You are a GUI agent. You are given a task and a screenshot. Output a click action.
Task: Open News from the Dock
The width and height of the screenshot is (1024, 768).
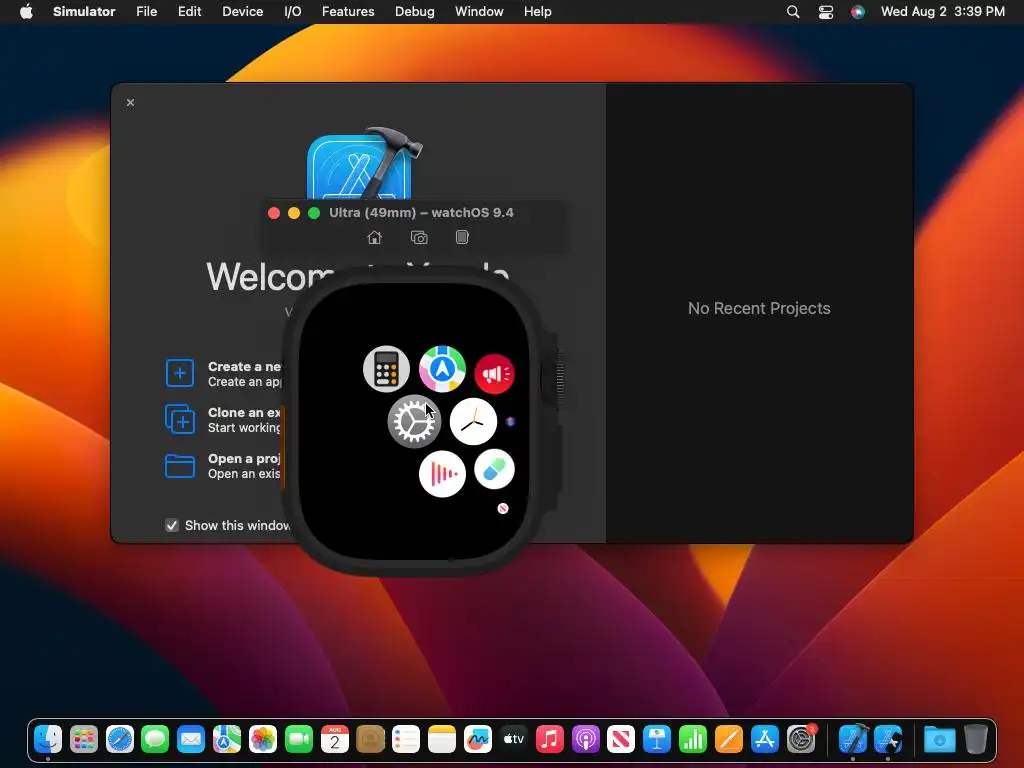pyautogui.click(x=621, y=739)
